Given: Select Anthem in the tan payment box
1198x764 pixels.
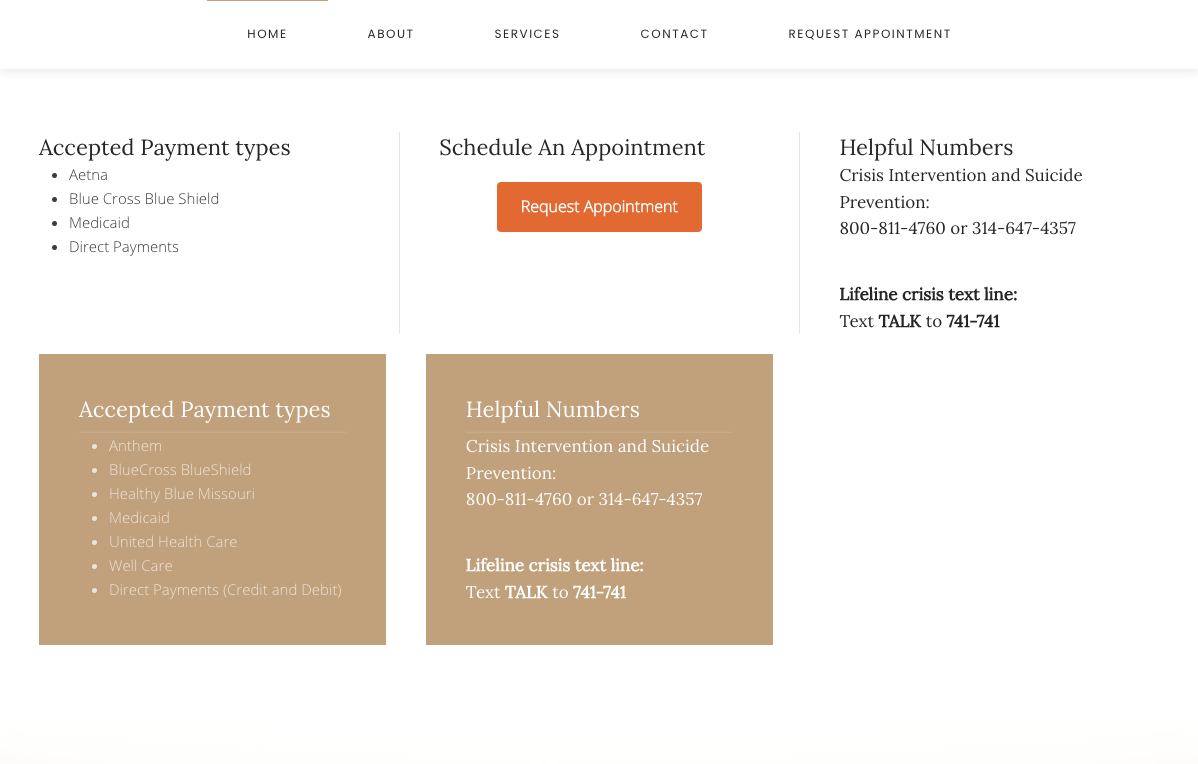Looking at the screenshot, I should coord(135,445).
